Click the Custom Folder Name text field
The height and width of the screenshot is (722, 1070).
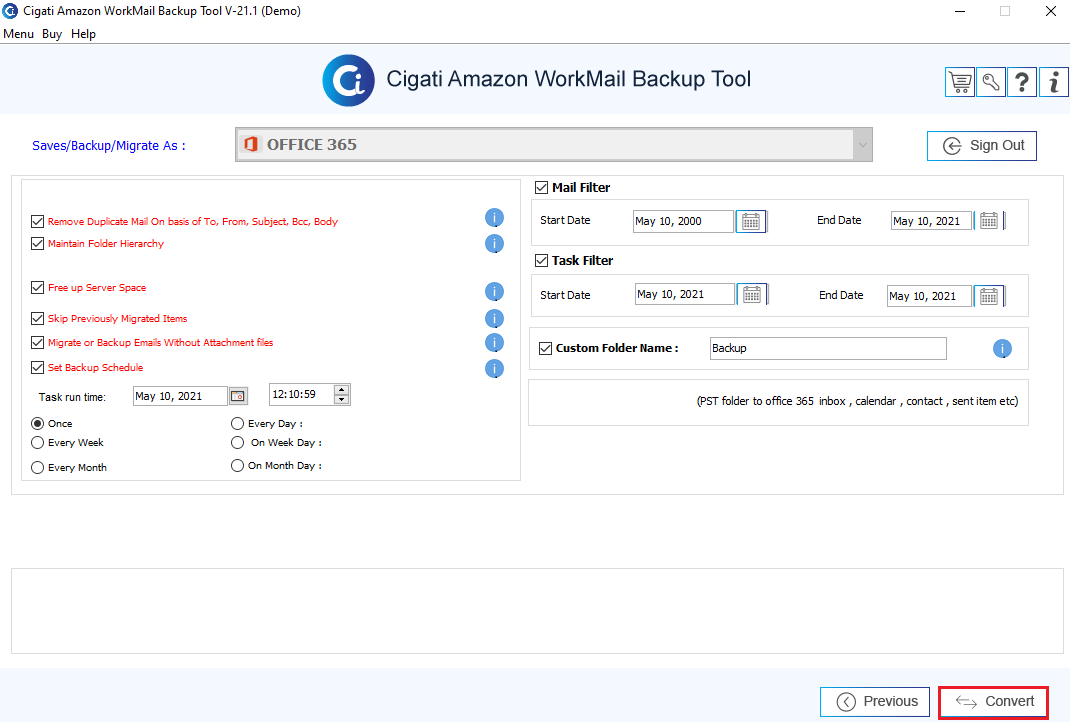(828, 349)
